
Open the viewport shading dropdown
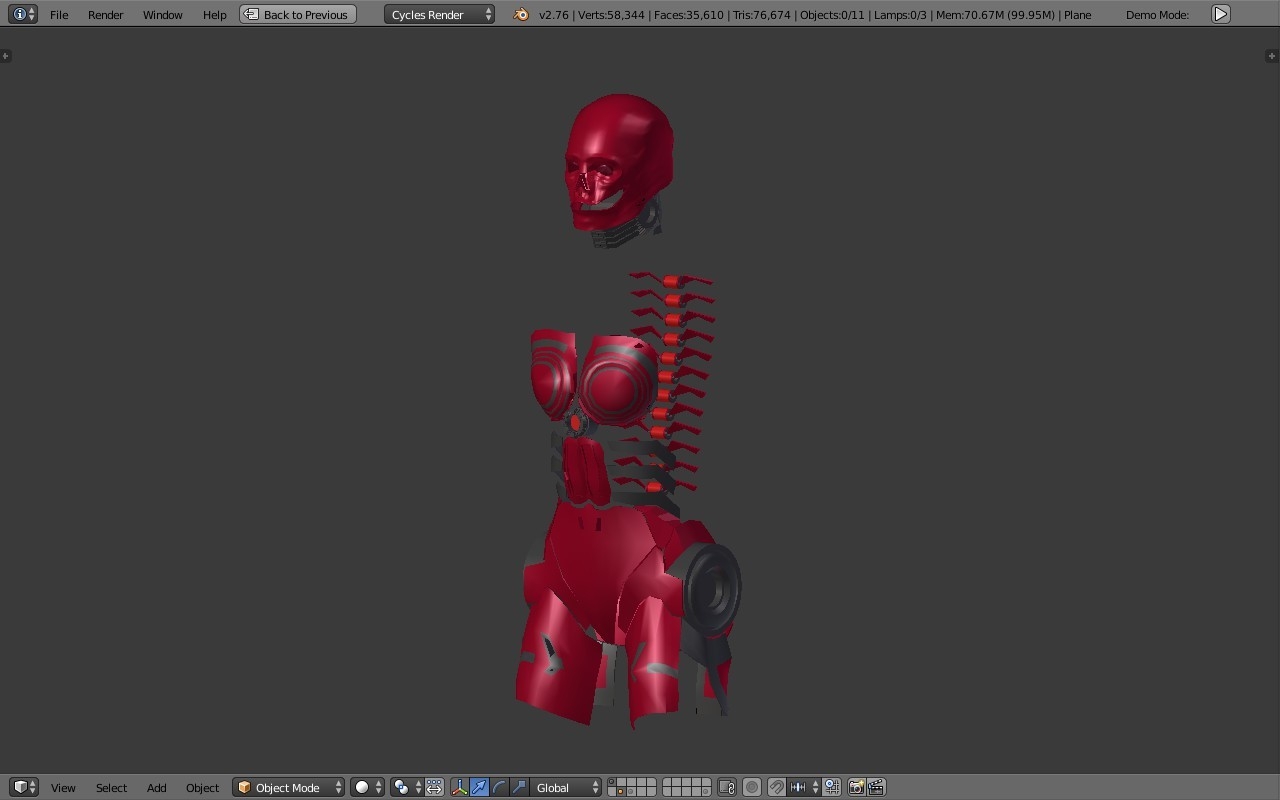click(x=367, y=787)
